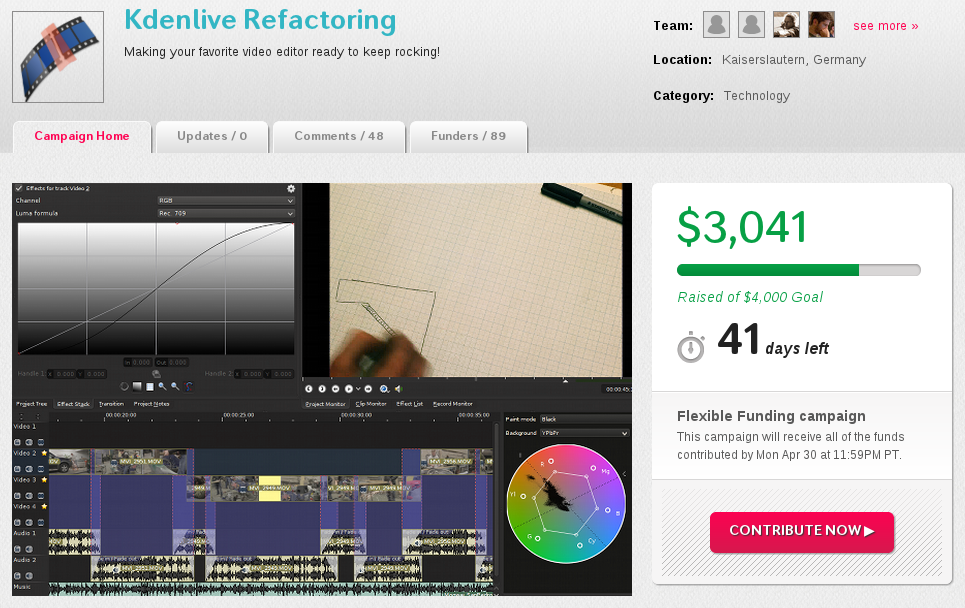This screenshot has width=965, height=608.
Task: Follow the 'see more »' team link
Action: coord(886,26)
